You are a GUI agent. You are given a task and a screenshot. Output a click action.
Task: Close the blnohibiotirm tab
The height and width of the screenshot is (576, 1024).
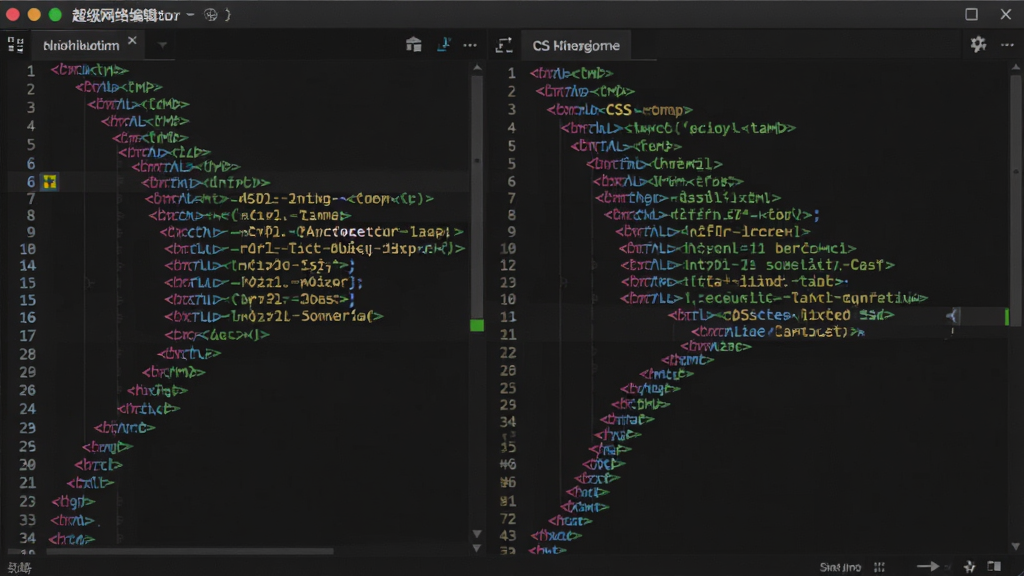click(133, 41)
